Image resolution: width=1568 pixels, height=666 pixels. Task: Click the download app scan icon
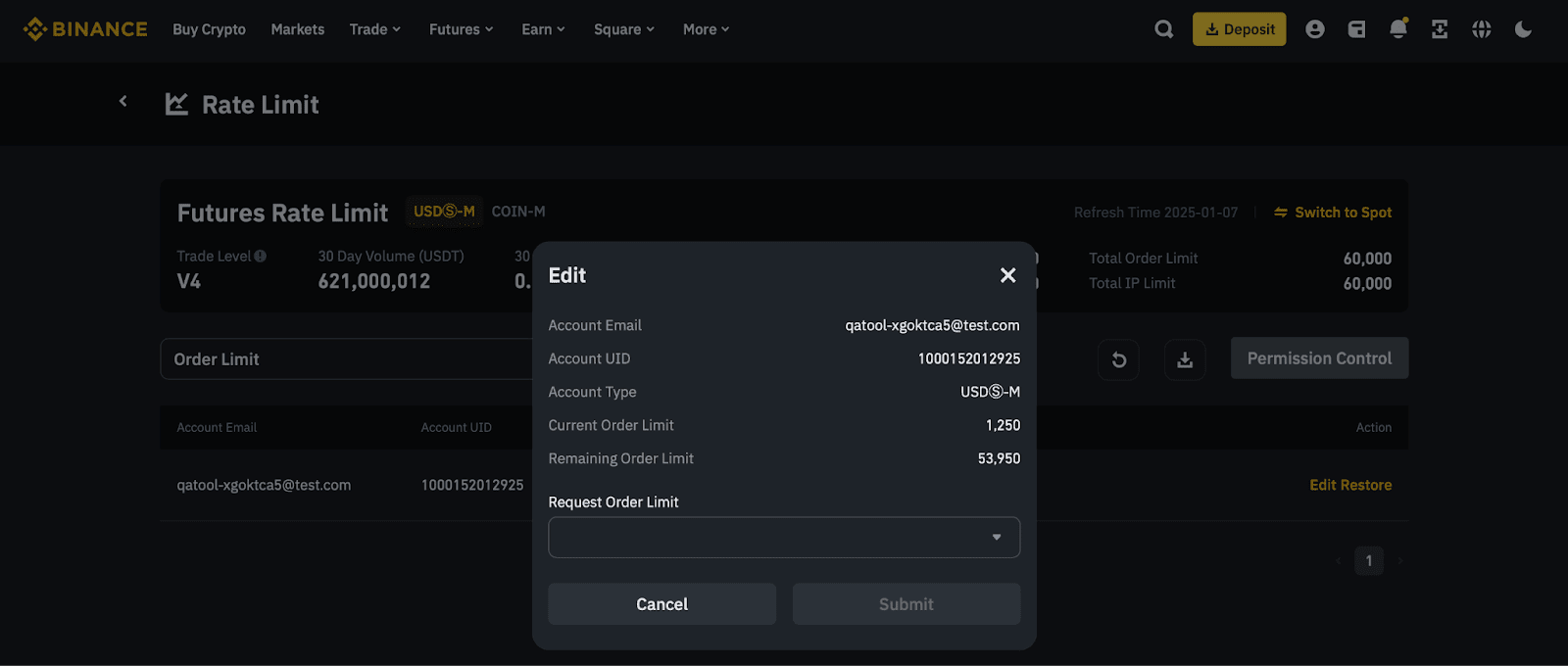(1440, 29)
